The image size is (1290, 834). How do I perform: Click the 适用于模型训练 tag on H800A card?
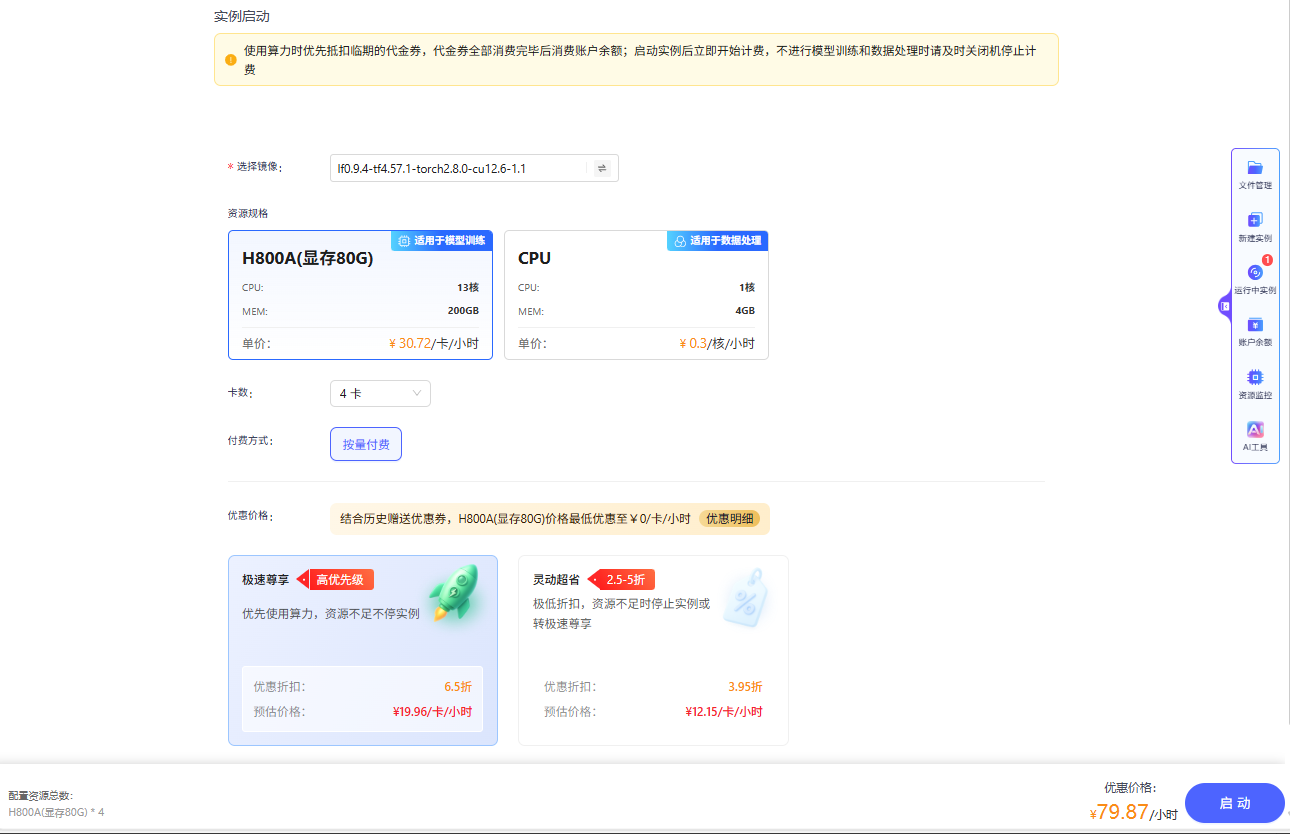(x=440, y=240)
